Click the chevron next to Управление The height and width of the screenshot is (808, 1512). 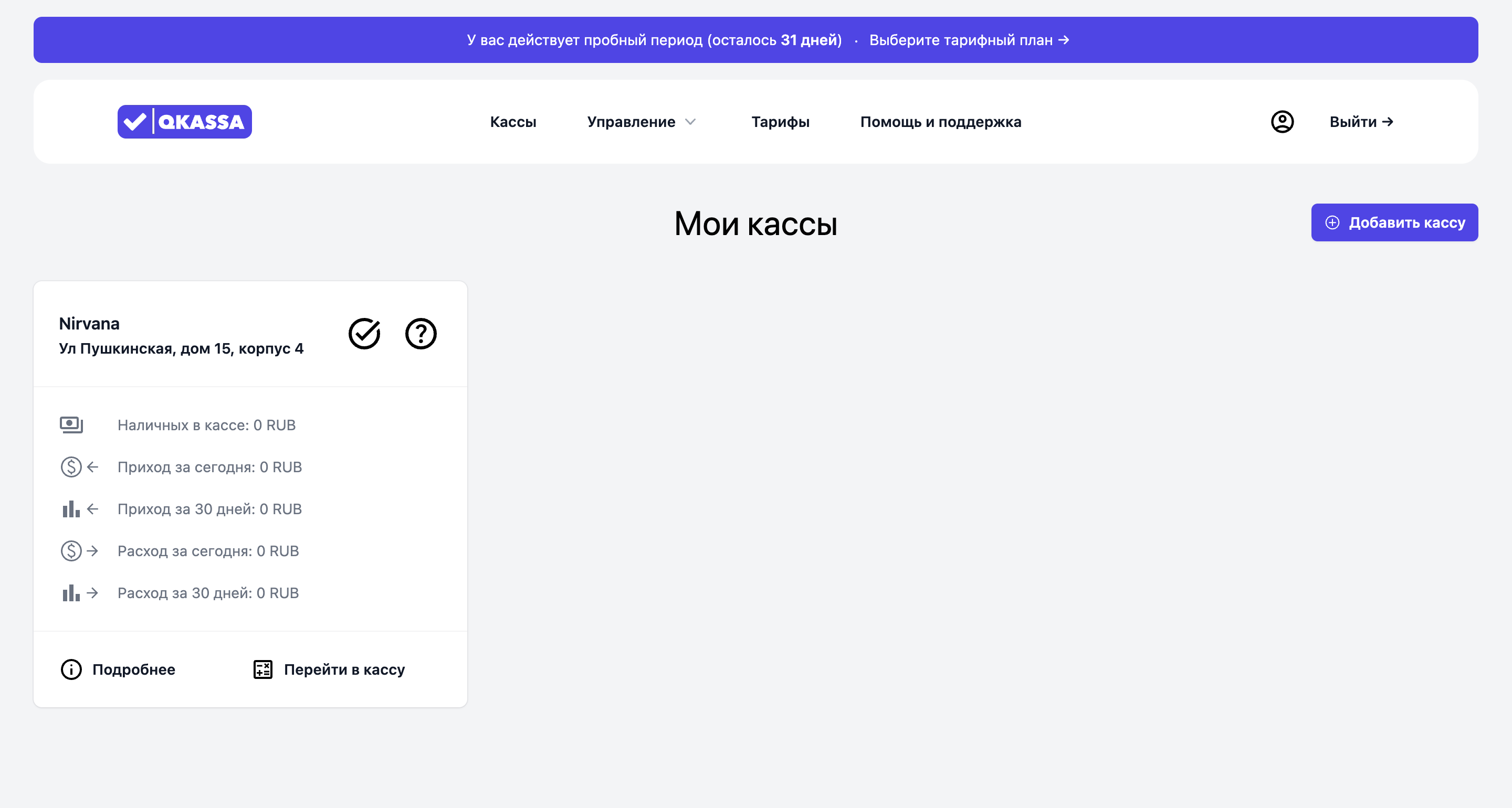point(690,122)
